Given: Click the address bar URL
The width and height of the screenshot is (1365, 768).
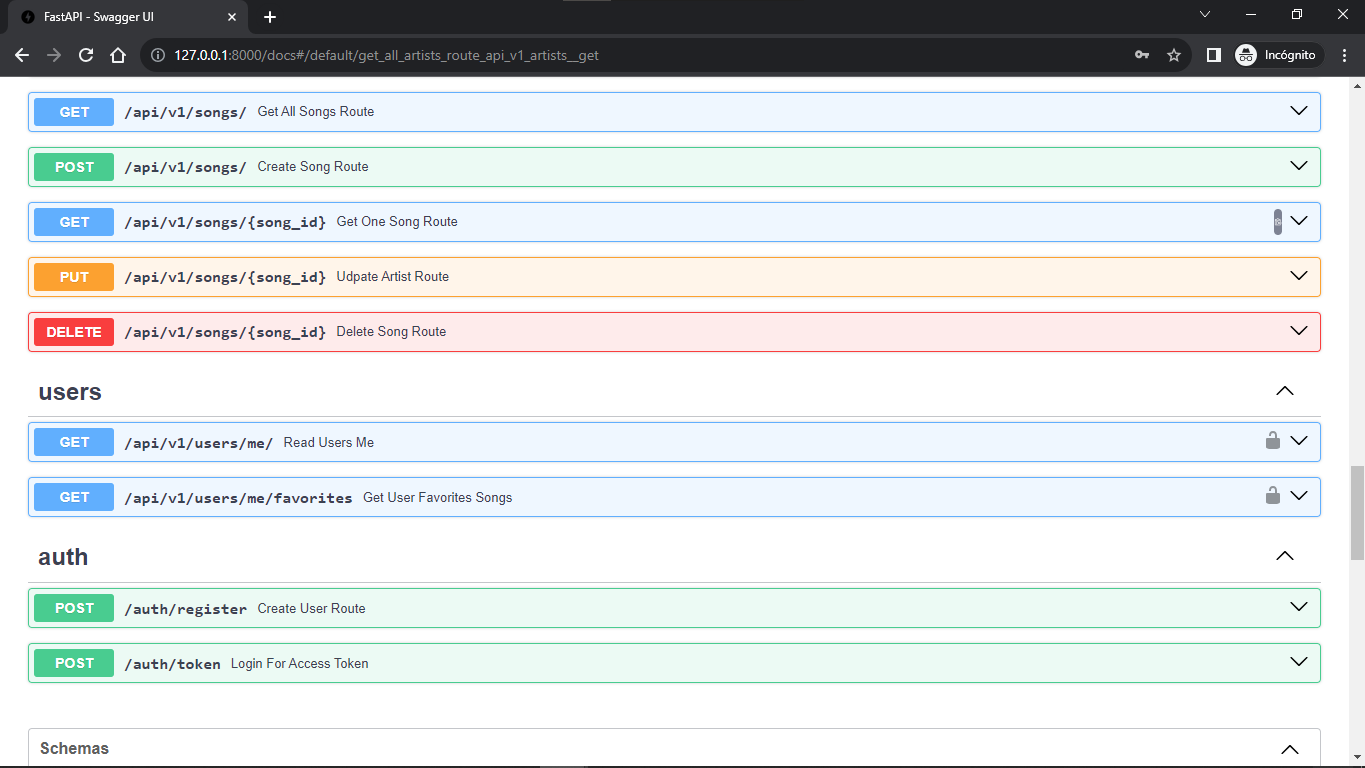Looking at the screenshot, I should click(x=386, y=55).
